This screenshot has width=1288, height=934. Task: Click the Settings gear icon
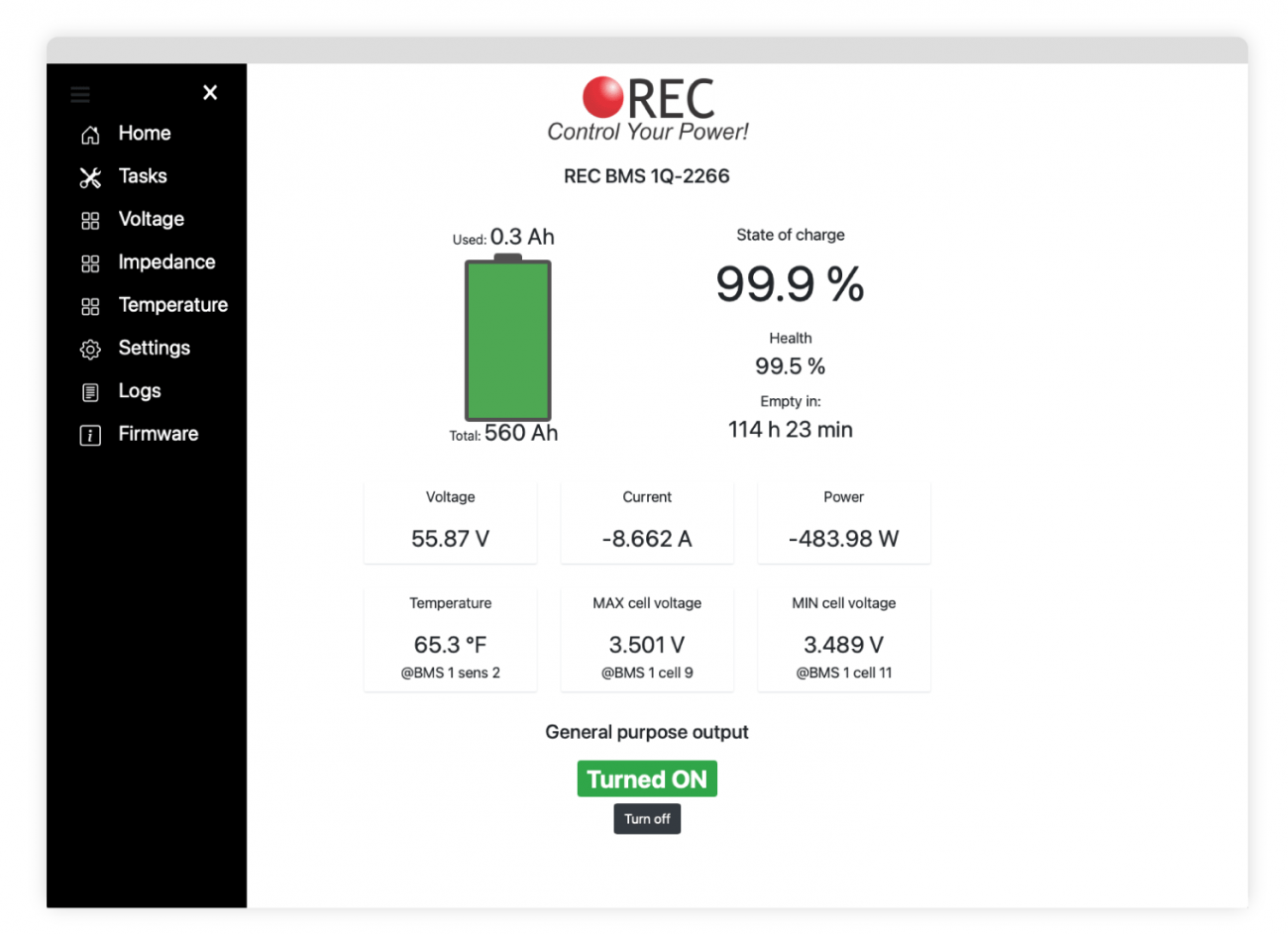coord(90,350)
